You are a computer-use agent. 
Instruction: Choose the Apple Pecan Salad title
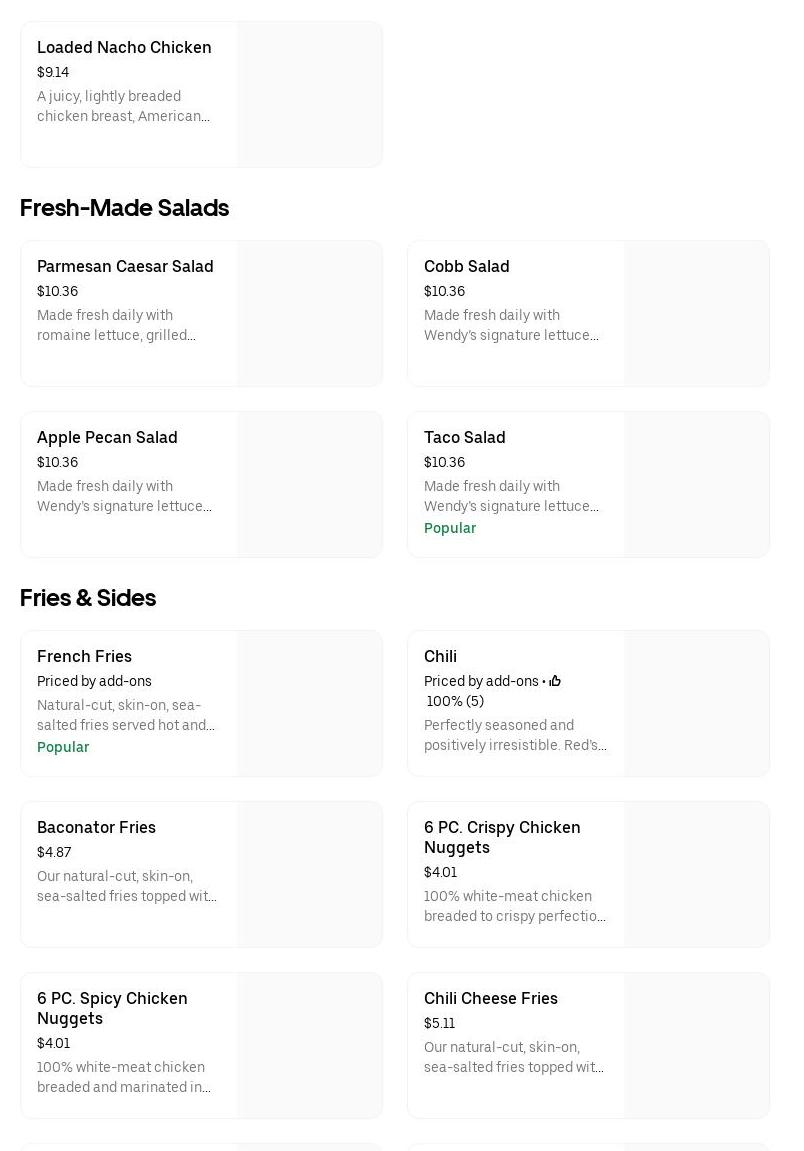coord(107,437)
